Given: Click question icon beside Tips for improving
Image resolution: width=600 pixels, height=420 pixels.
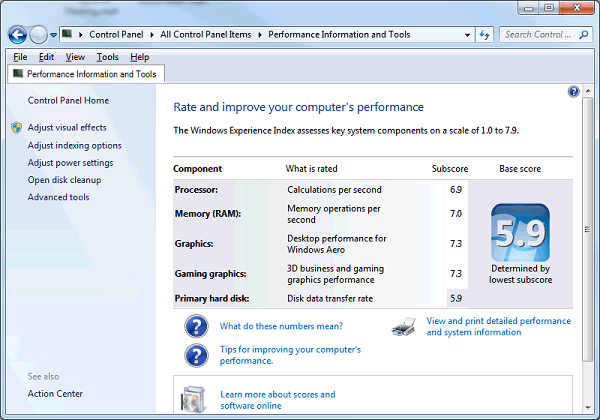Looking at the screenshot, I should (196, 355).
